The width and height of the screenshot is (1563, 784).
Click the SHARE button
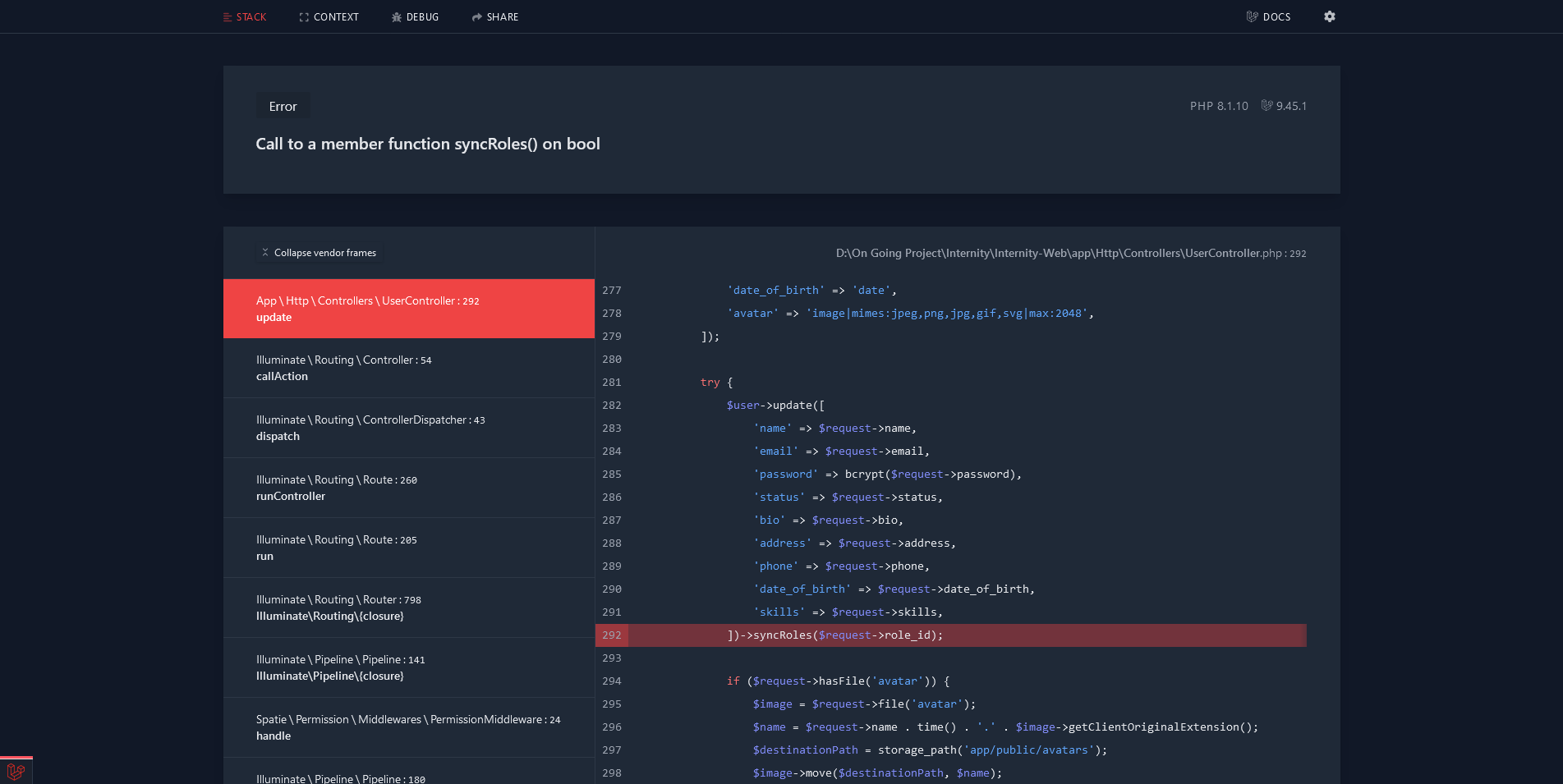coord(501,16)
